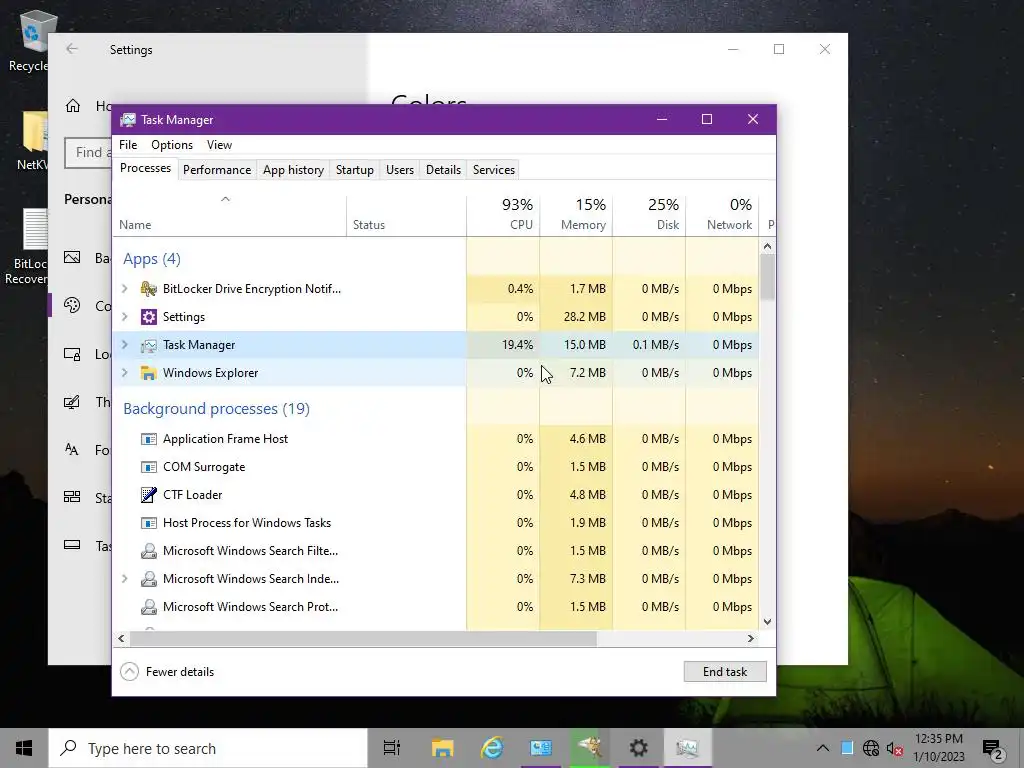Click the vertical scrollbar up arrow
The width and height of the screenshot is (1024, 768).
(767, 247)
